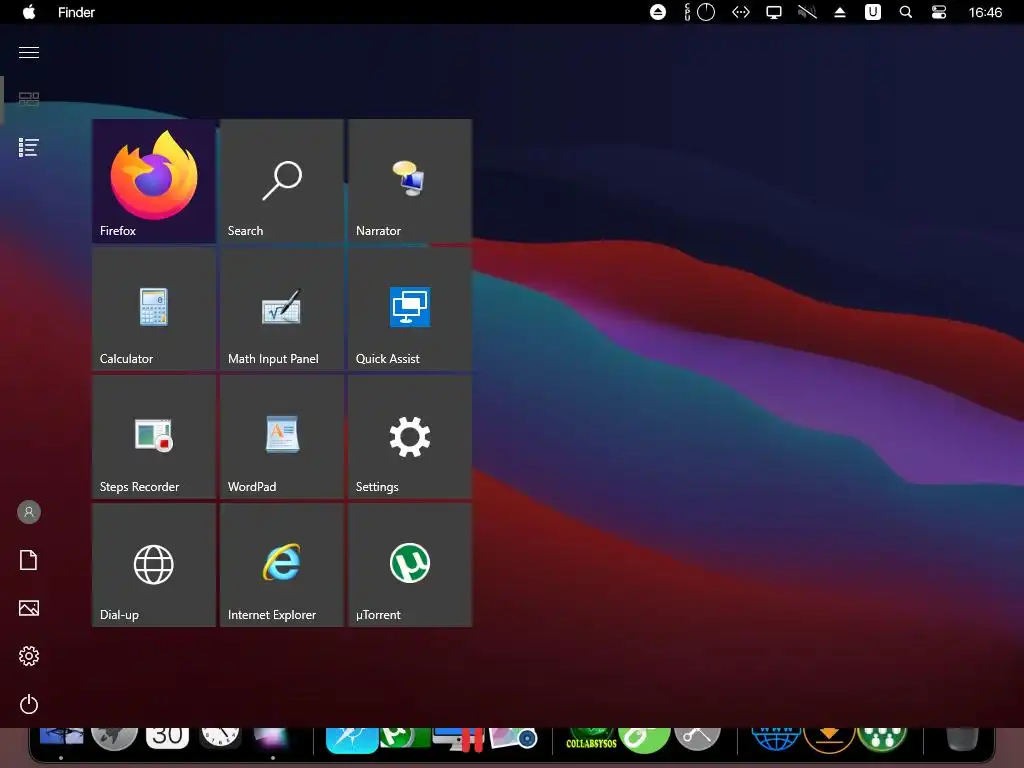
Task: Click the plain eject icon in the menu bar
Action: point(840,12)
